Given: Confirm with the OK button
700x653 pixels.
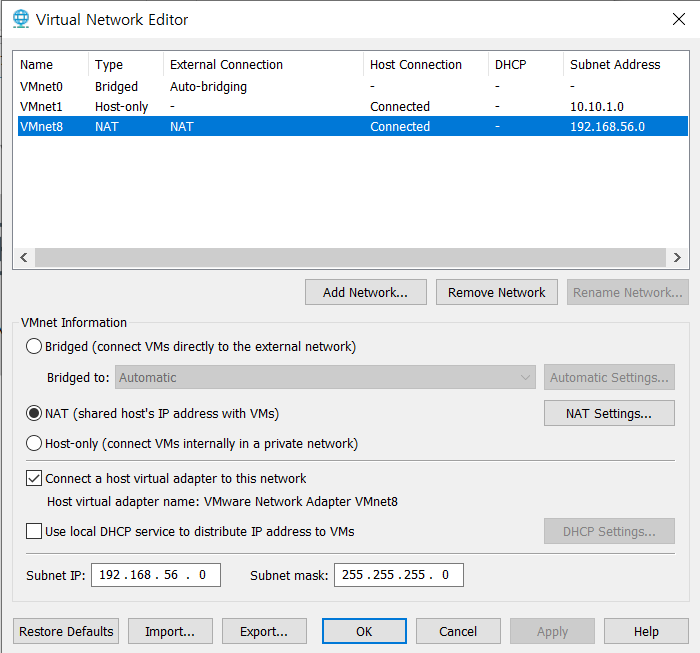Looking at the screenshot, I should coord(364,631).
